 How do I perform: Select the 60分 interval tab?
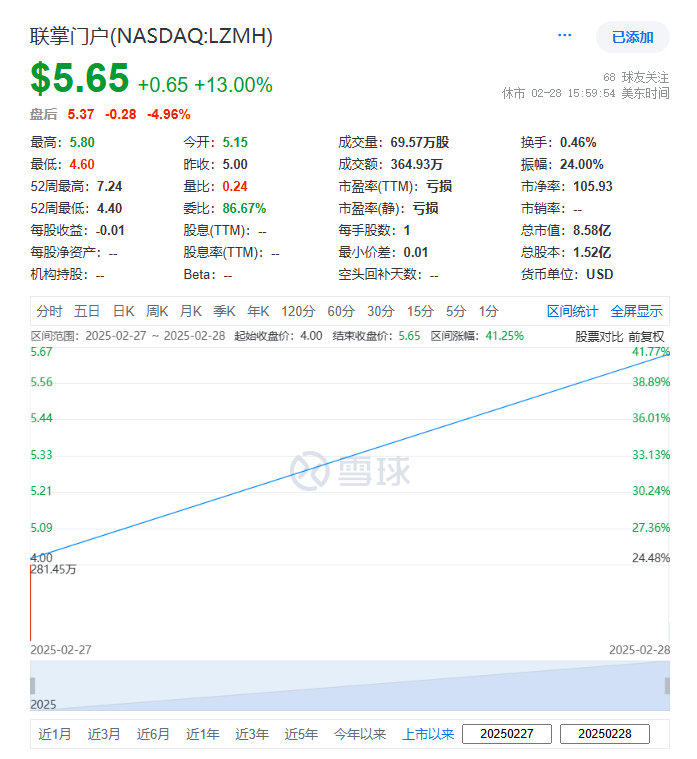point(341,311)
